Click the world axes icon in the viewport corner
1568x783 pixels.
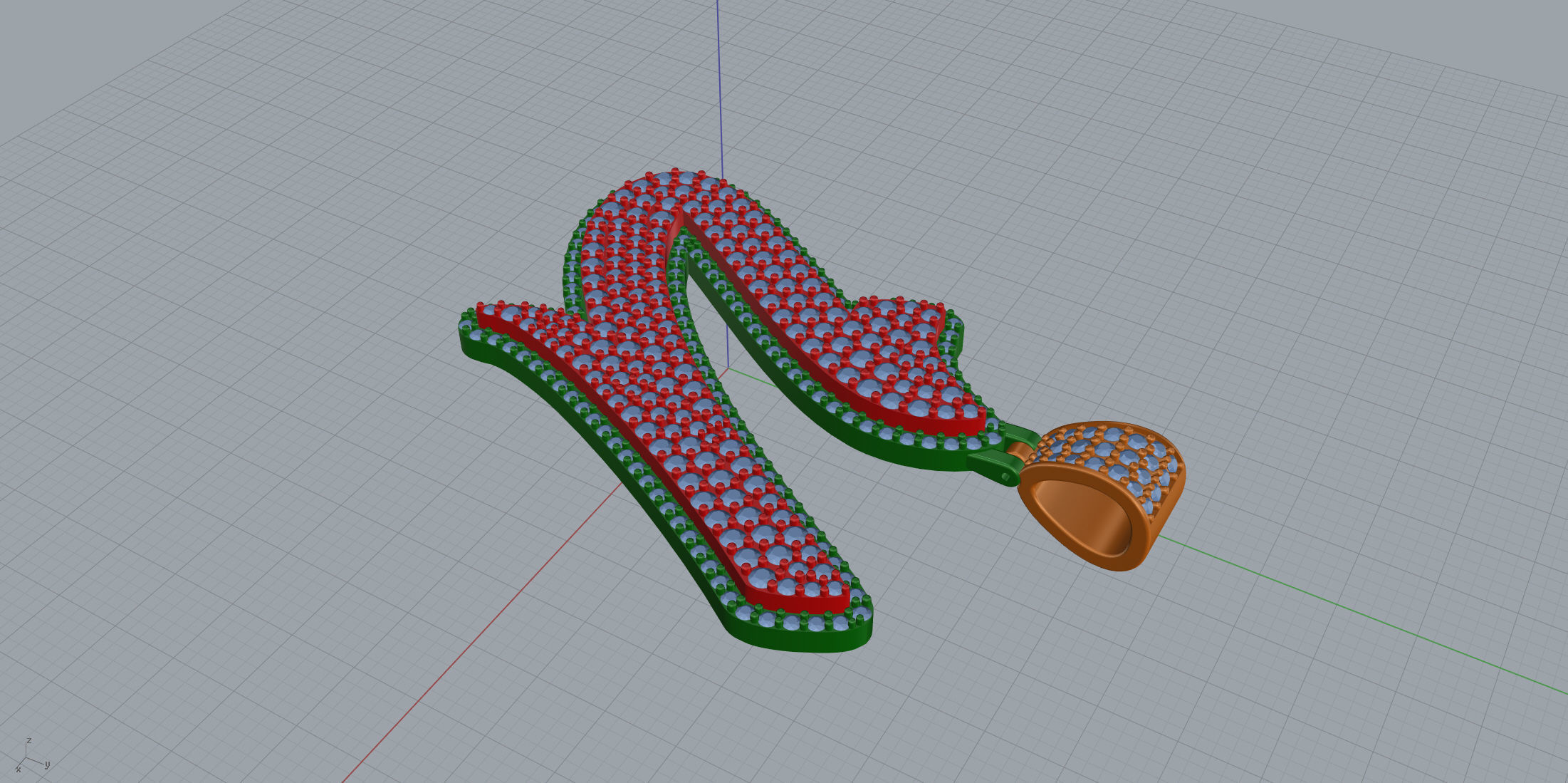click(32, 756)
